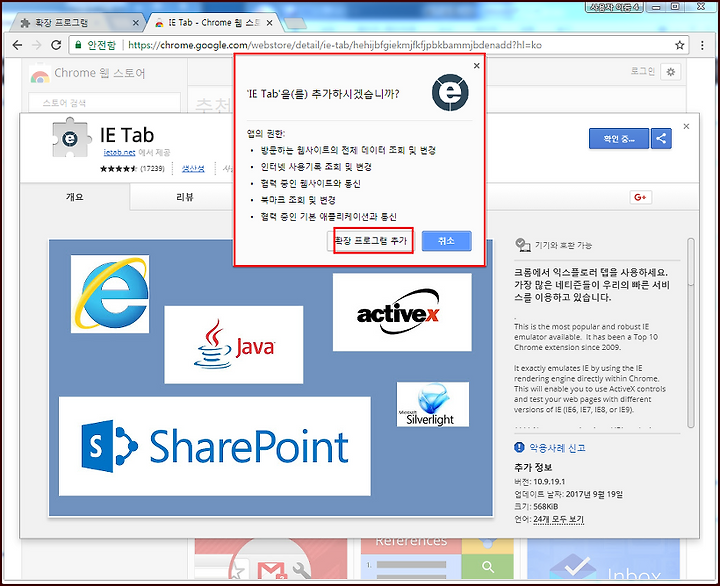
Task: Close the add-extension dialog with X
Action: [x=477, y=66]
